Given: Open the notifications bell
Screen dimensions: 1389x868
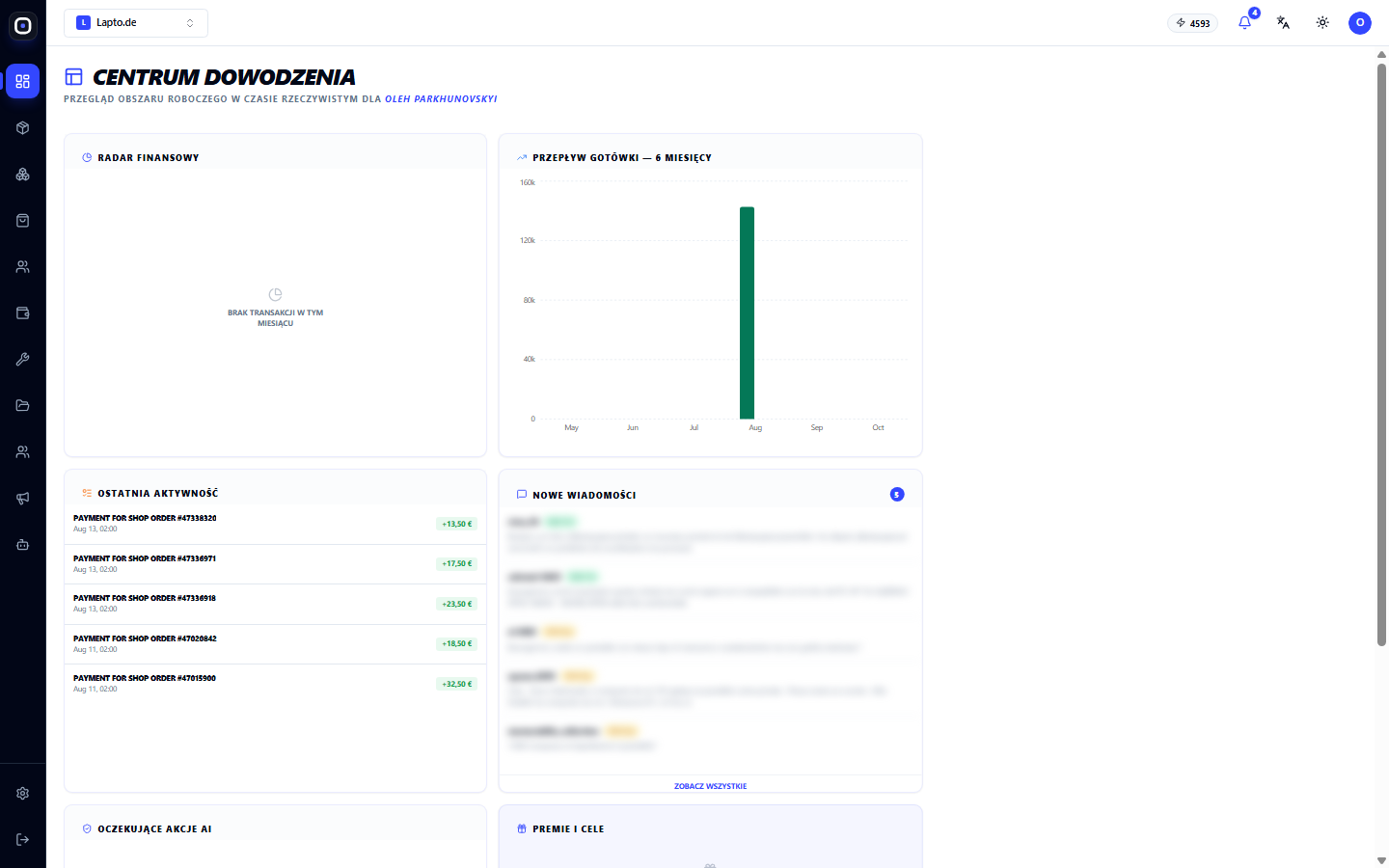Looking at the screenshot, I should pos(1245,22).
